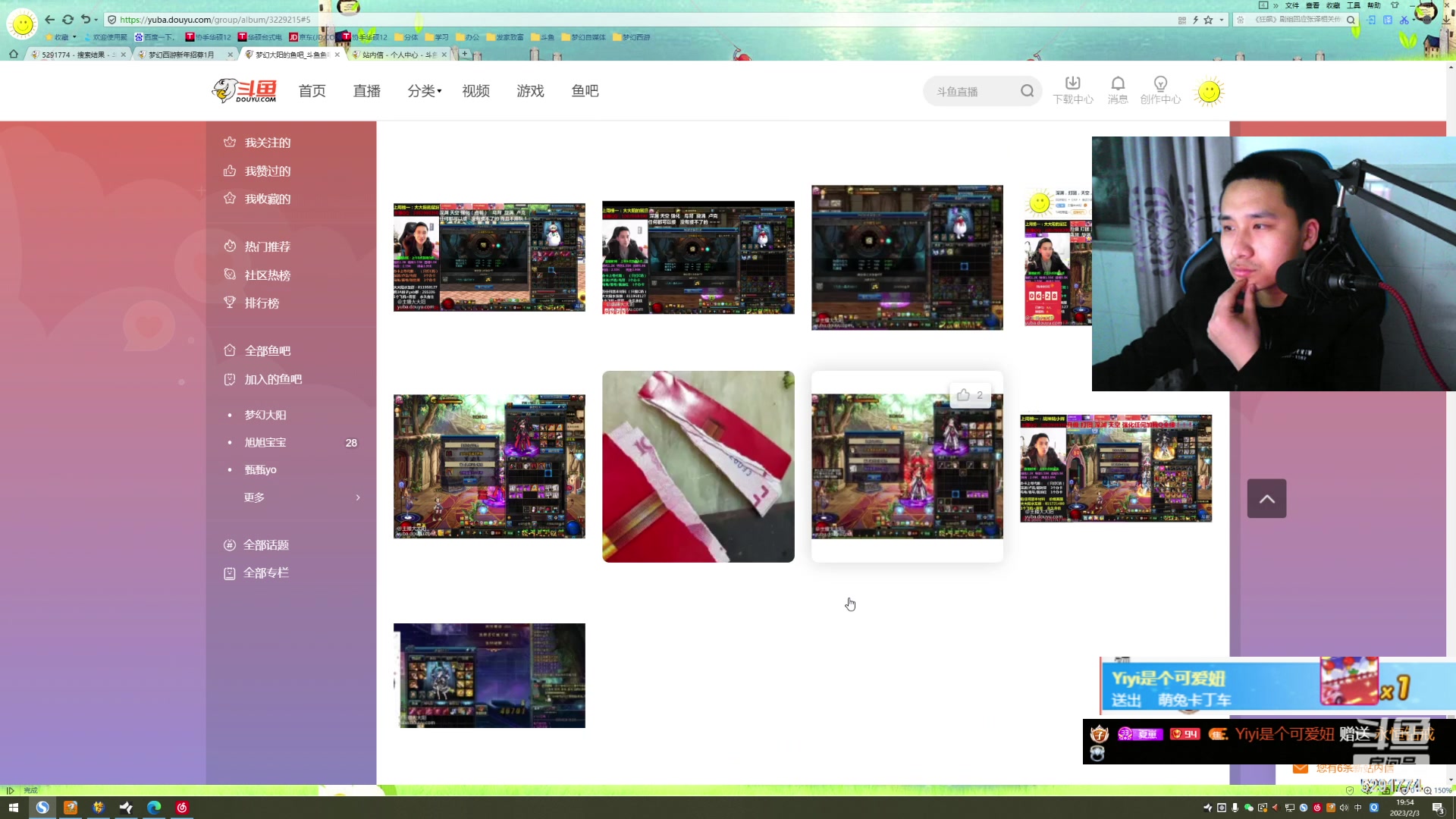Click the browser home icon
This screenshot has height=819, width=1456.
point(13,54)
